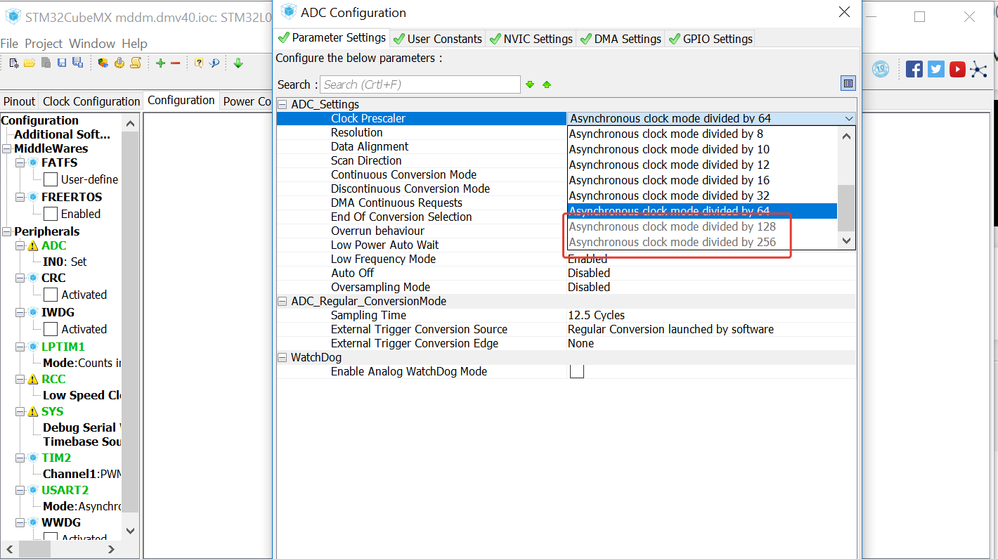Switch to the User Constants tab
The image size is (998, 559).
coord(438,39)
